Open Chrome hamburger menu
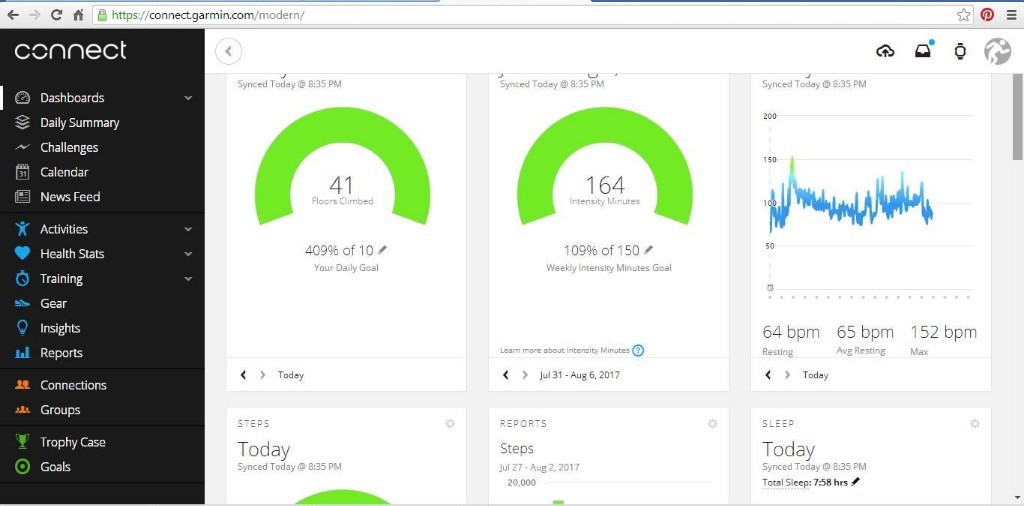1024x506 pixels. pyautogui.click(x=1011, y=14)
